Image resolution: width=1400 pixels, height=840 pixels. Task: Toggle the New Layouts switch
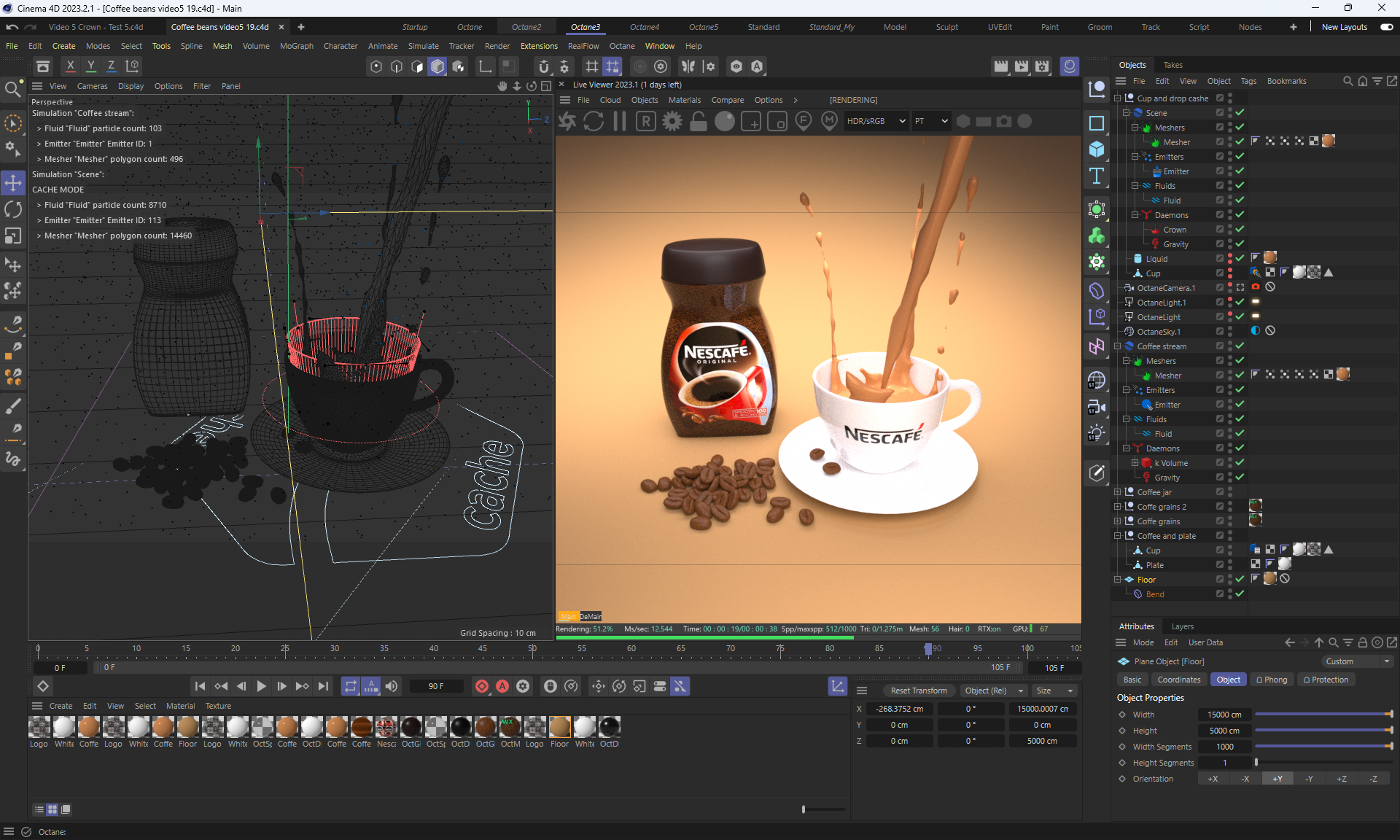click(1386, 27)
